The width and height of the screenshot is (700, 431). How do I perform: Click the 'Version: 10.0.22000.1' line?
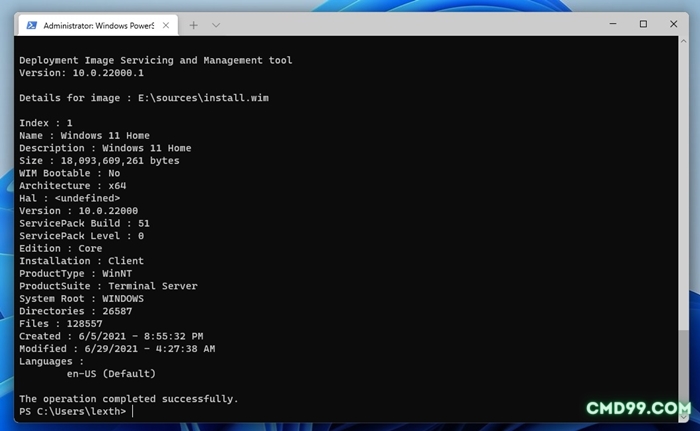81,73
